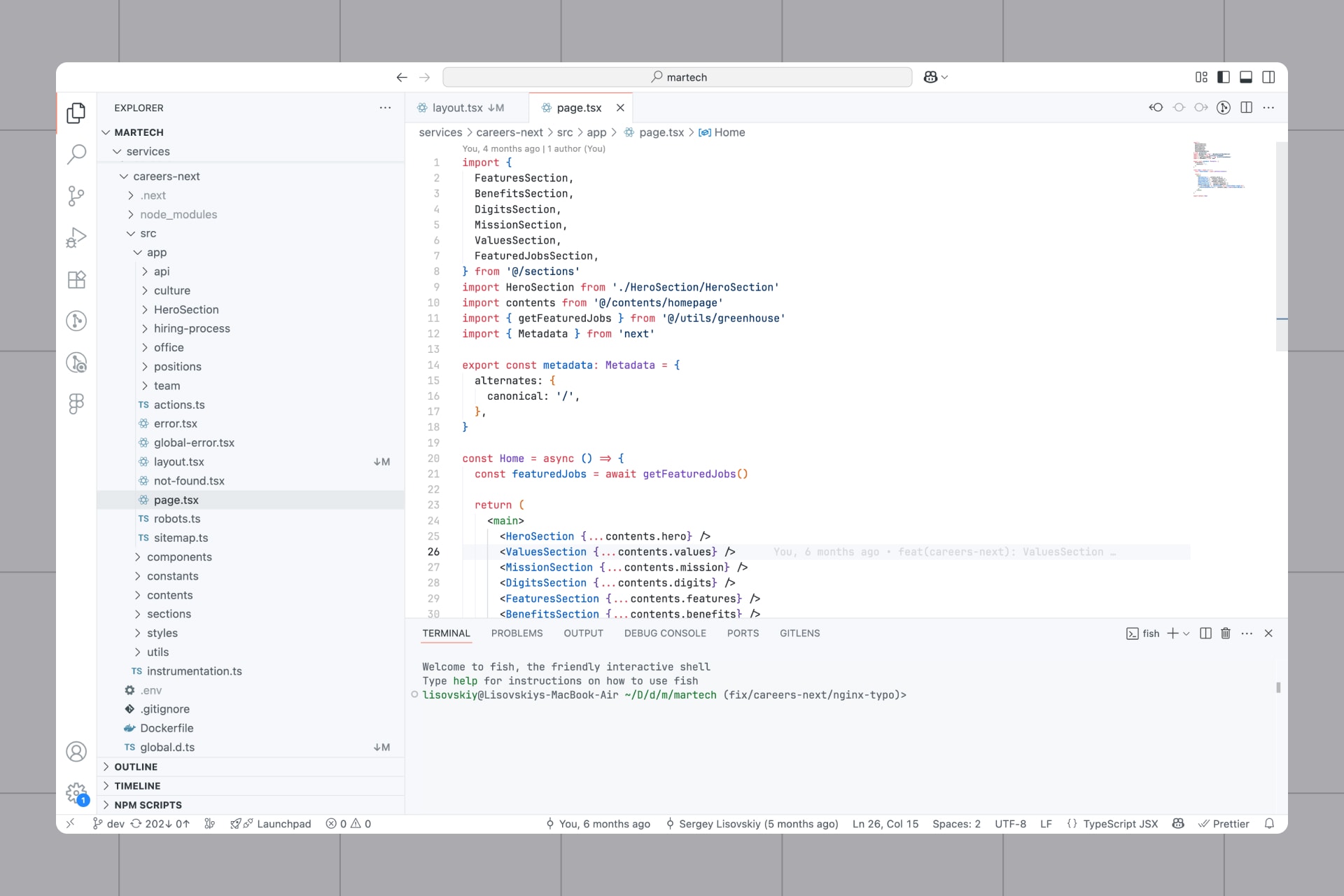Open the GITLENS panel tab
1344x896 pixels.
pos(799,633)
